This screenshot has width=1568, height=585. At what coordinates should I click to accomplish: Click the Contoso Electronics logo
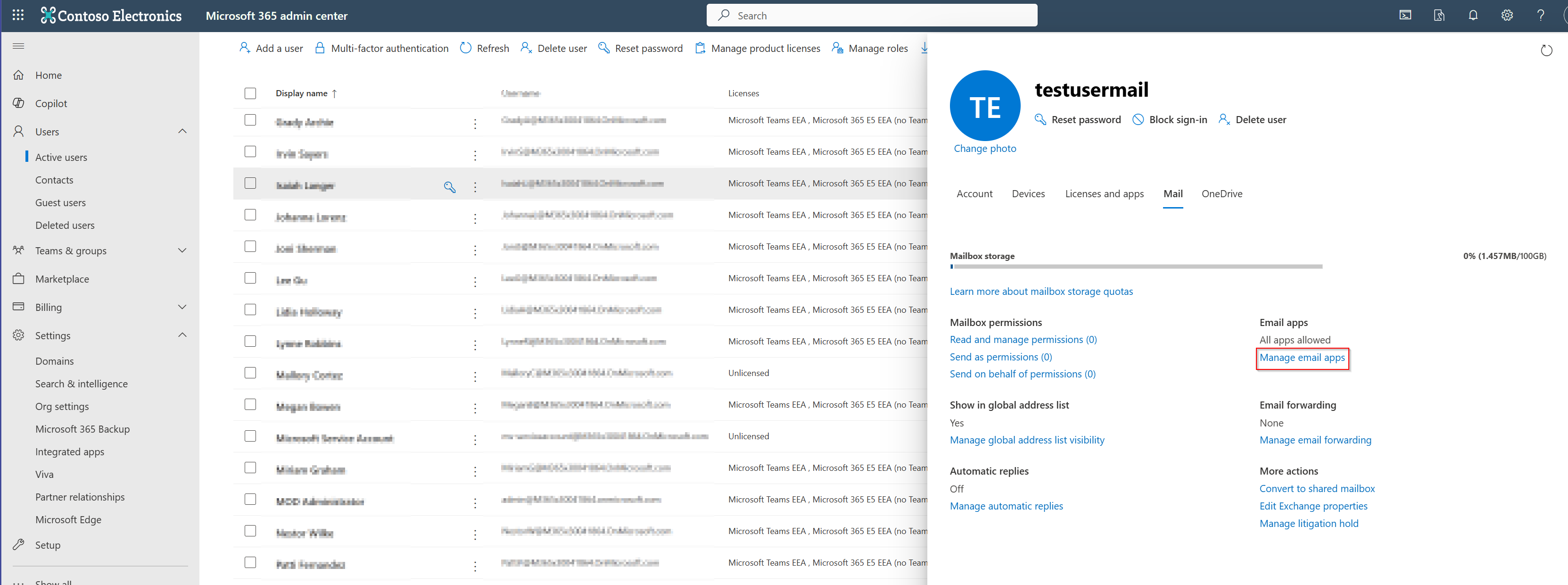pos(111,15)
